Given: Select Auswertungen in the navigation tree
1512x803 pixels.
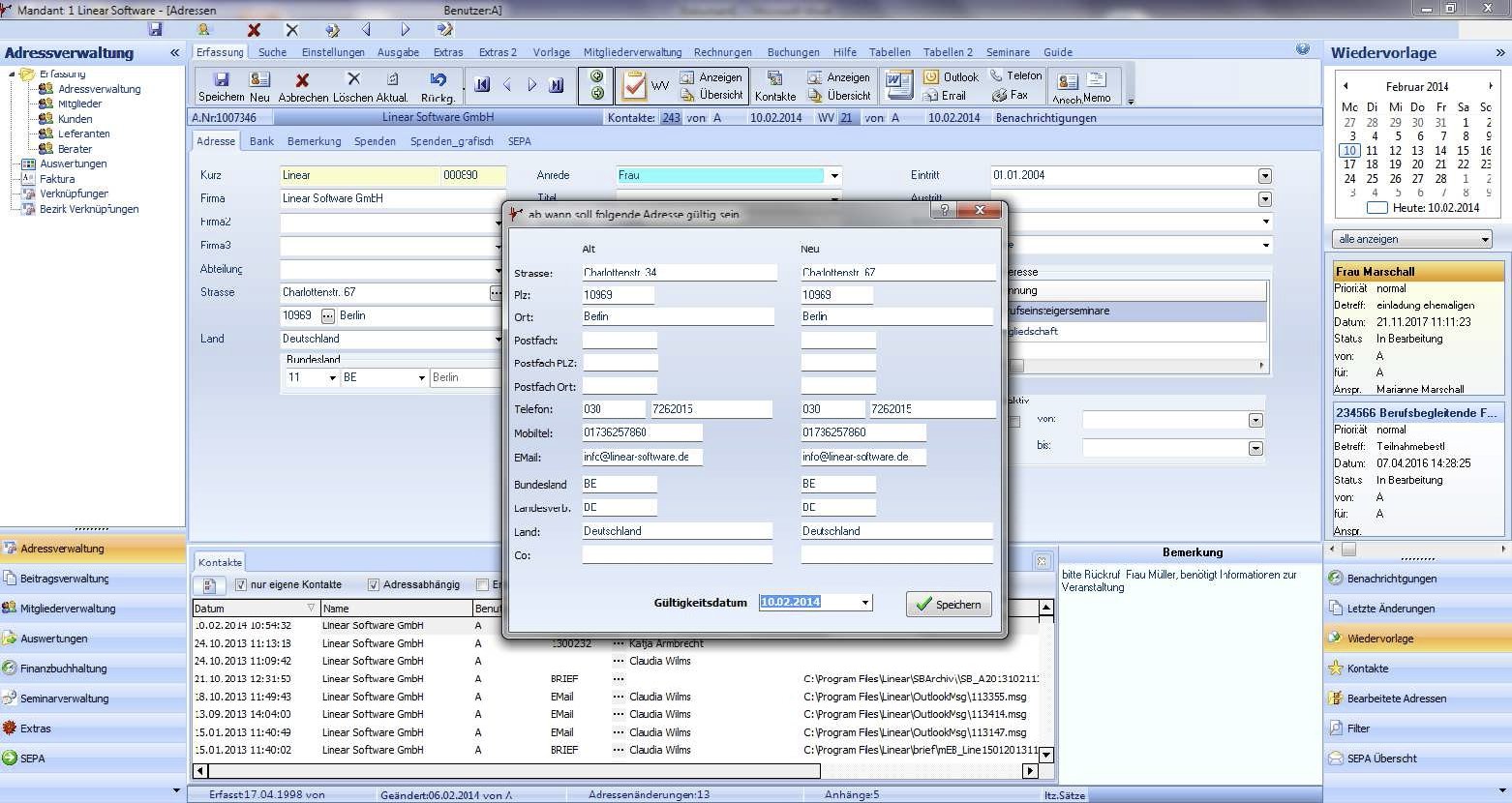Looking at the screenshot, I should 74,164.
